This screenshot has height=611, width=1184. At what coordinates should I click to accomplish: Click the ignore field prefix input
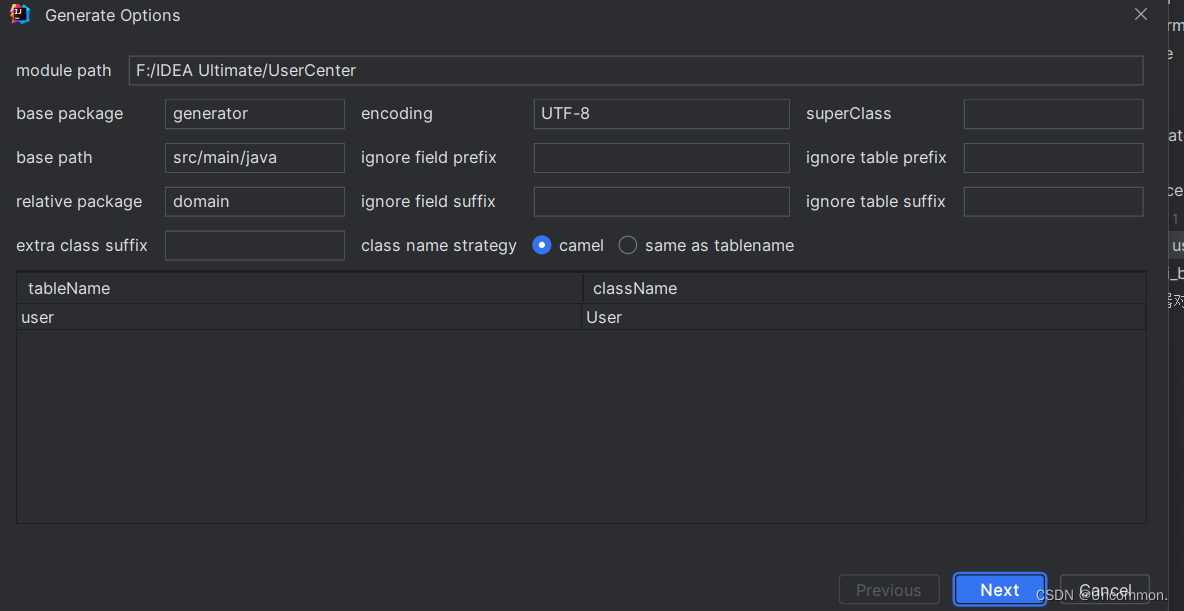661,158
